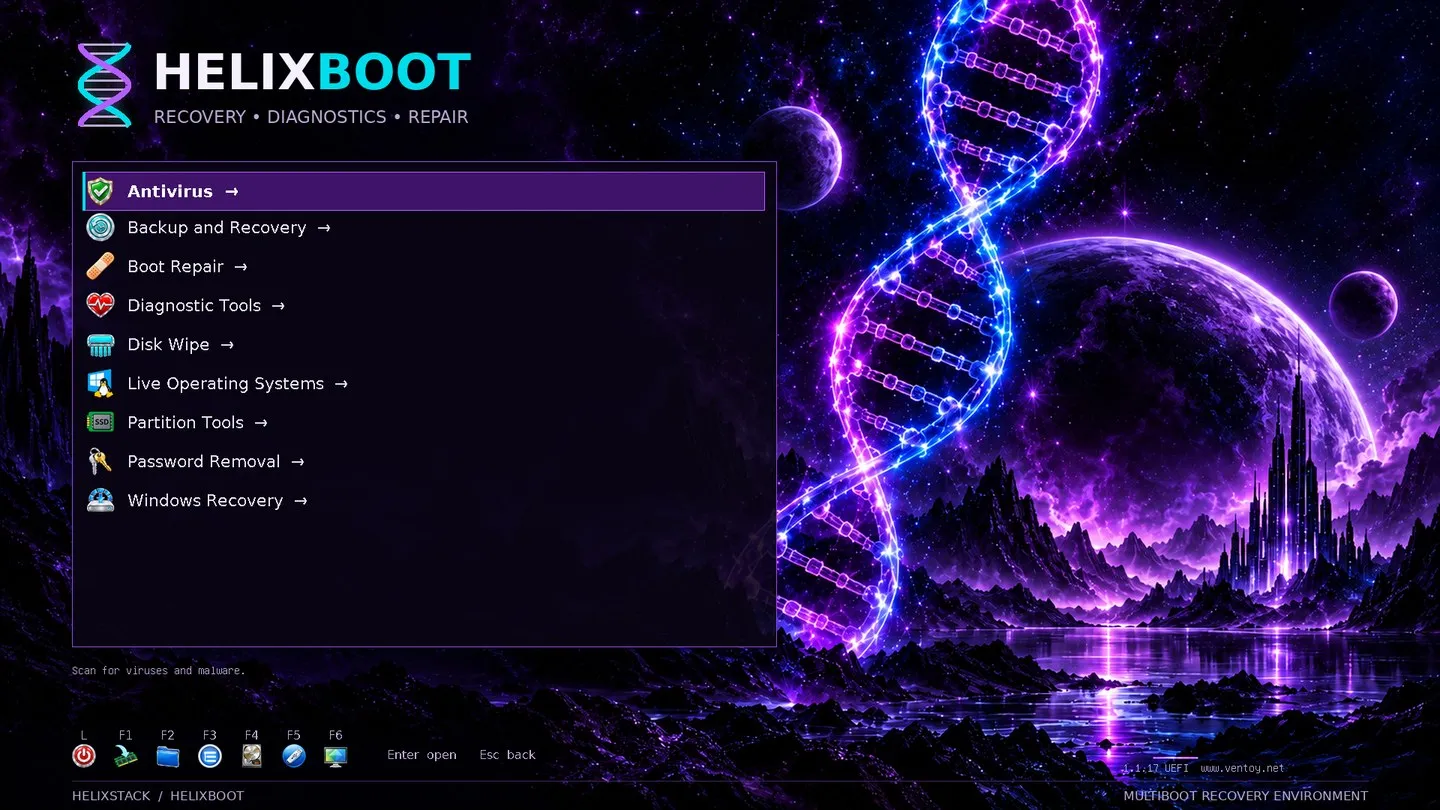
Task: Expand the Windows Recovery submenu arrow
Action: click(x=301, y=501)
